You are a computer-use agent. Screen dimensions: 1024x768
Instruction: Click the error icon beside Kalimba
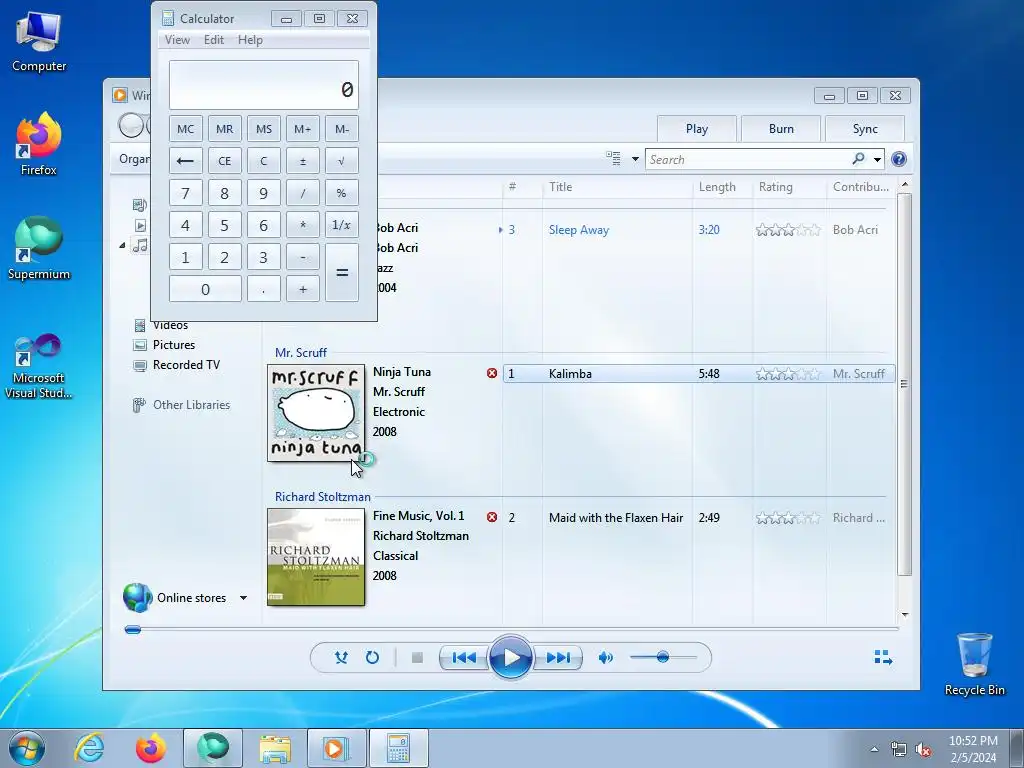click(492, 373)
